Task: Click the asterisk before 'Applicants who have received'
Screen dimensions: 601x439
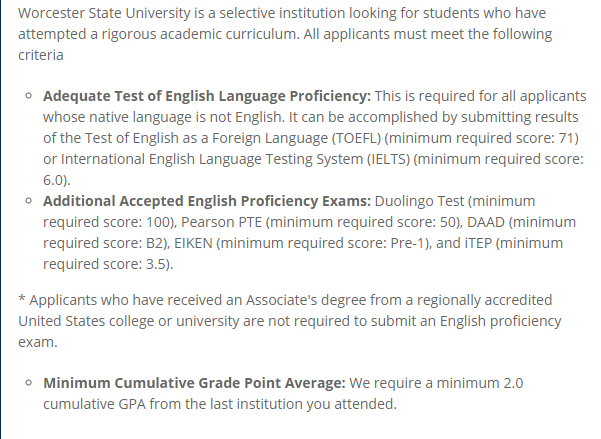Action: click(22, 298)
